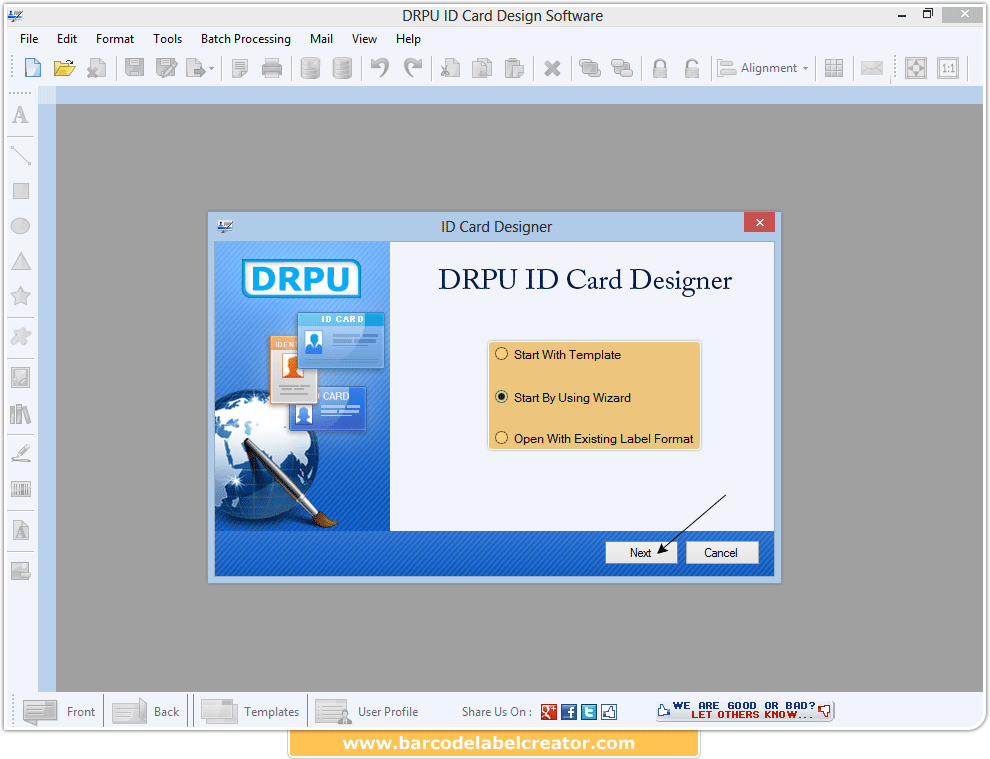Click the Bring to Front layers icon
The width and height of the screenshot is (990, 759).
click(x=590, y=68)
